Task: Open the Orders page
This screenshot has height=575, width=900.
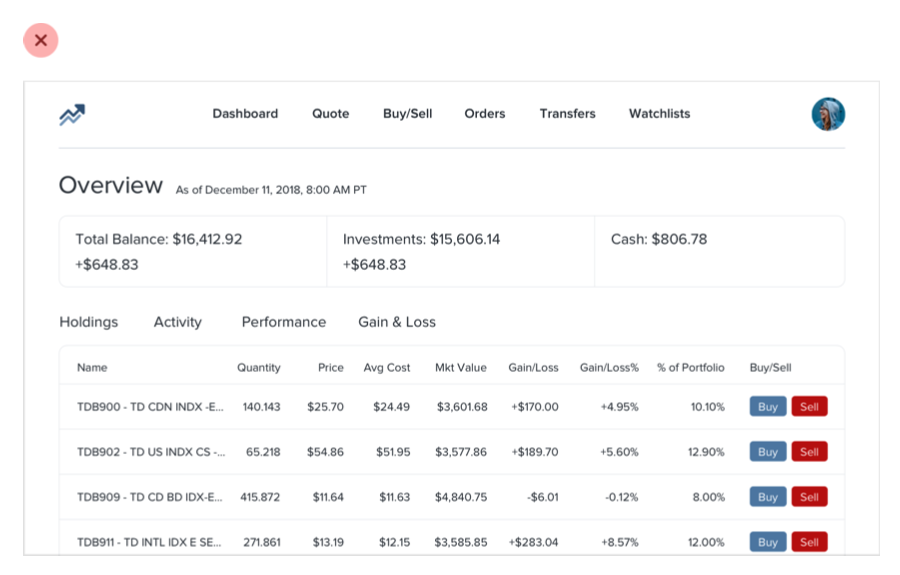Action: (x=484, y=114)
